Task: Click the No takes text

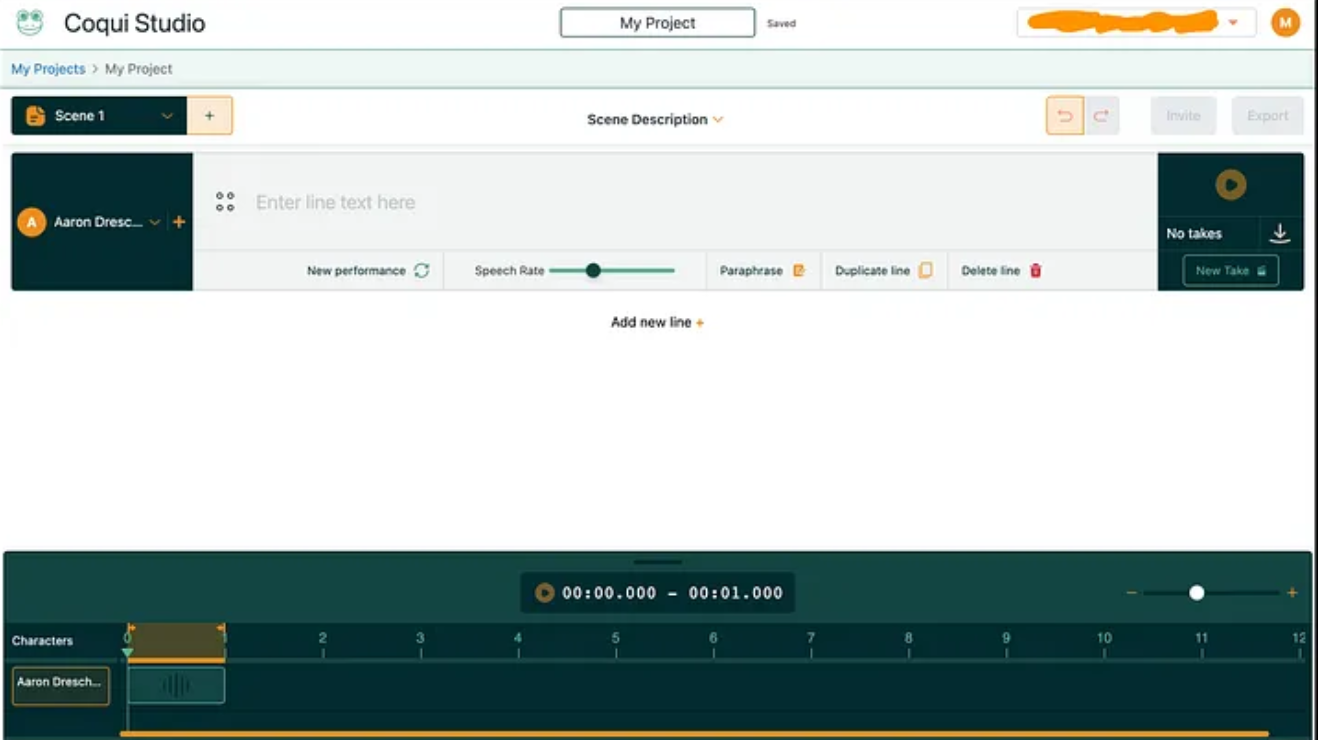Action: (x=1194, y=233)
